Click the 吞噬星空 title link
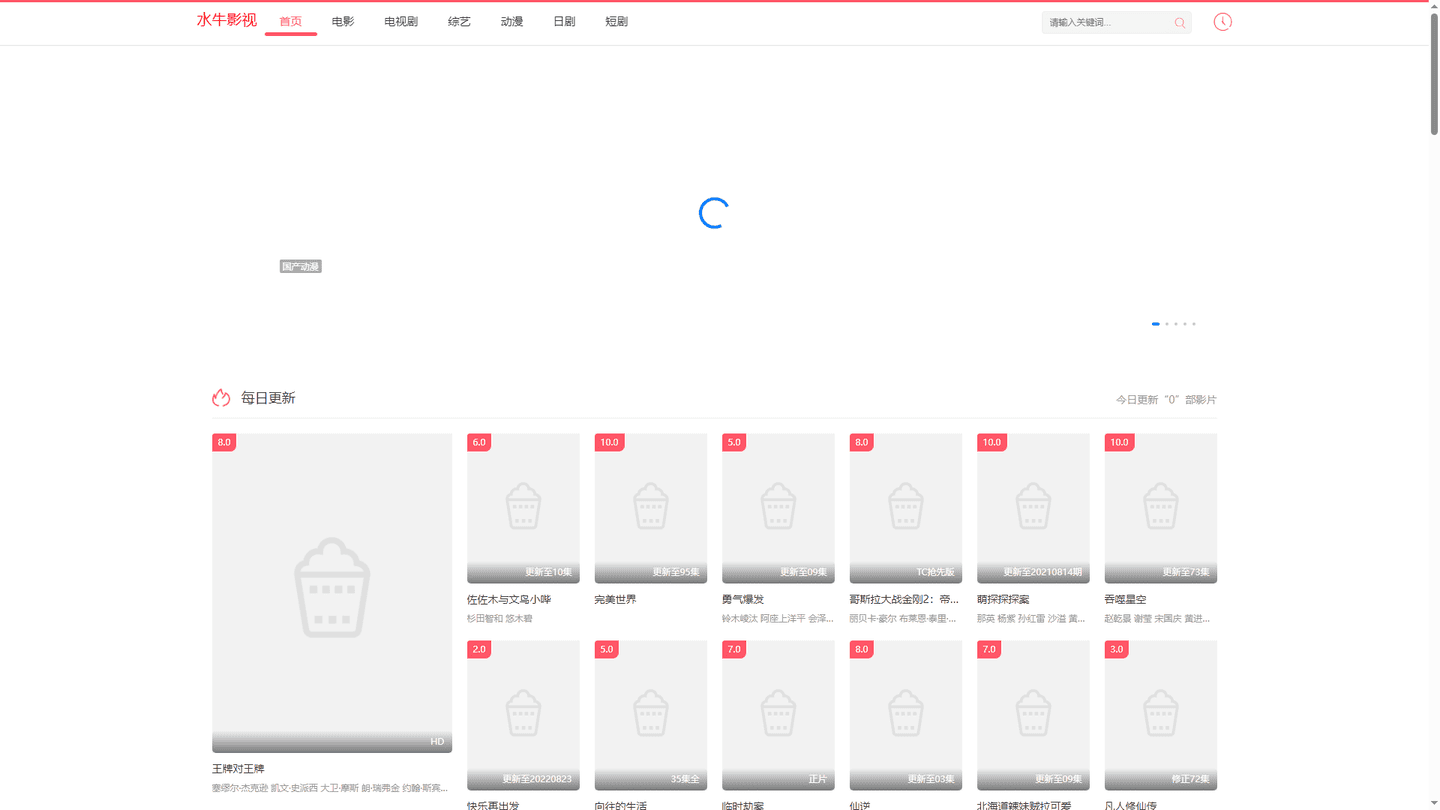Image resolution: width=1440 pixels, height=810 pixels. pos(1125,600)
